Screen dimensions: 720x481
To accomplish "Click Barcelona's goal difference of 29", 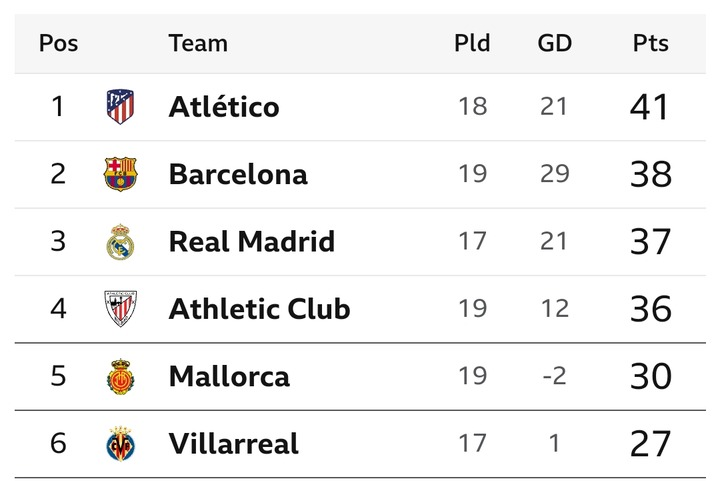I will coord(555,174).
